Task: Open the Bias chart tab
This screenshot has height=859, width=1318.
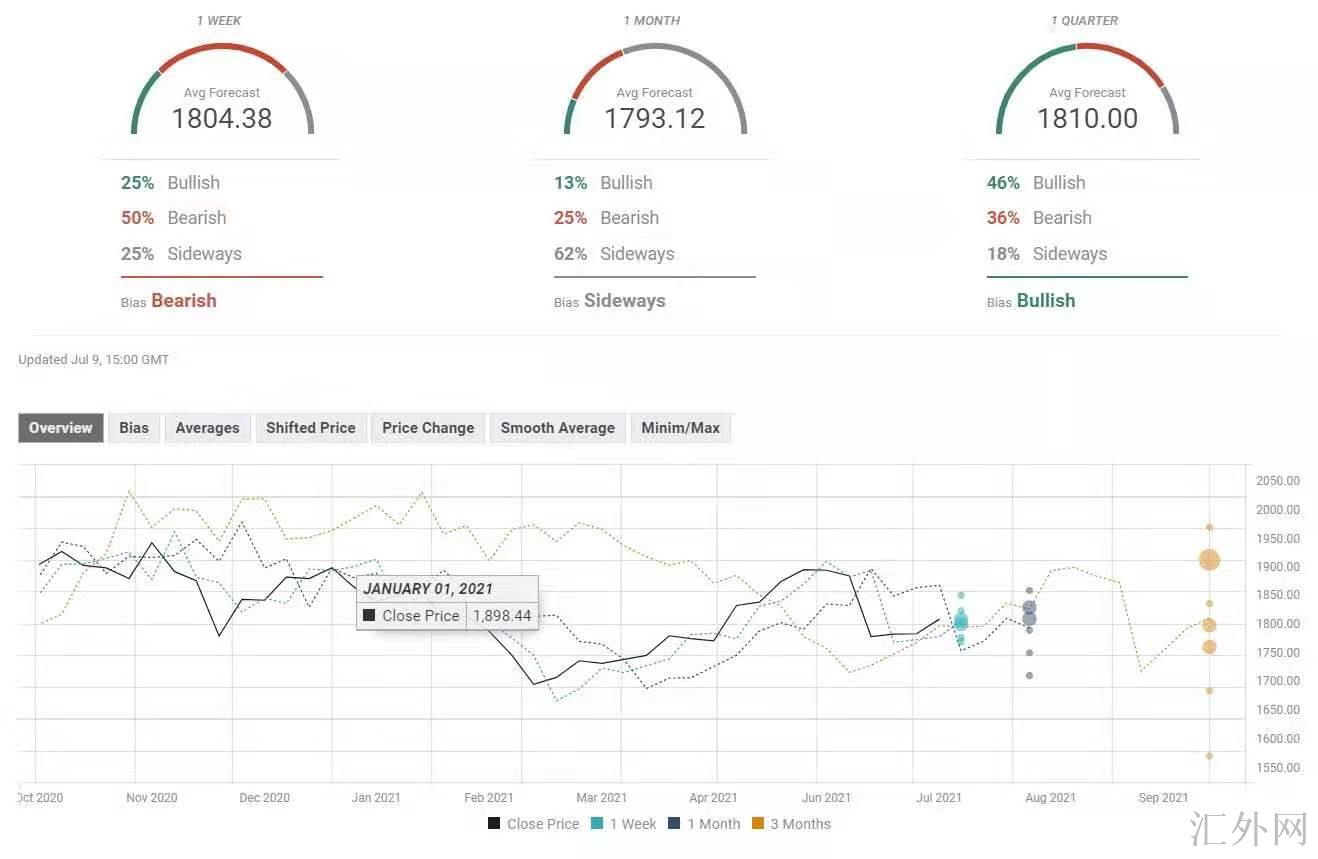Action: click(134, 428)
